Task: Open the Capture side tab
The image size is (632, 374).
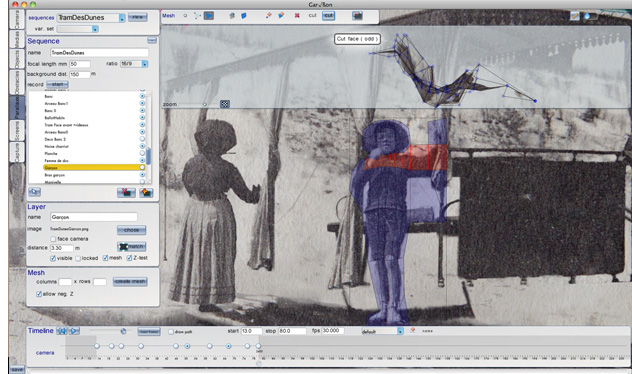Action: tap(17, 152)
